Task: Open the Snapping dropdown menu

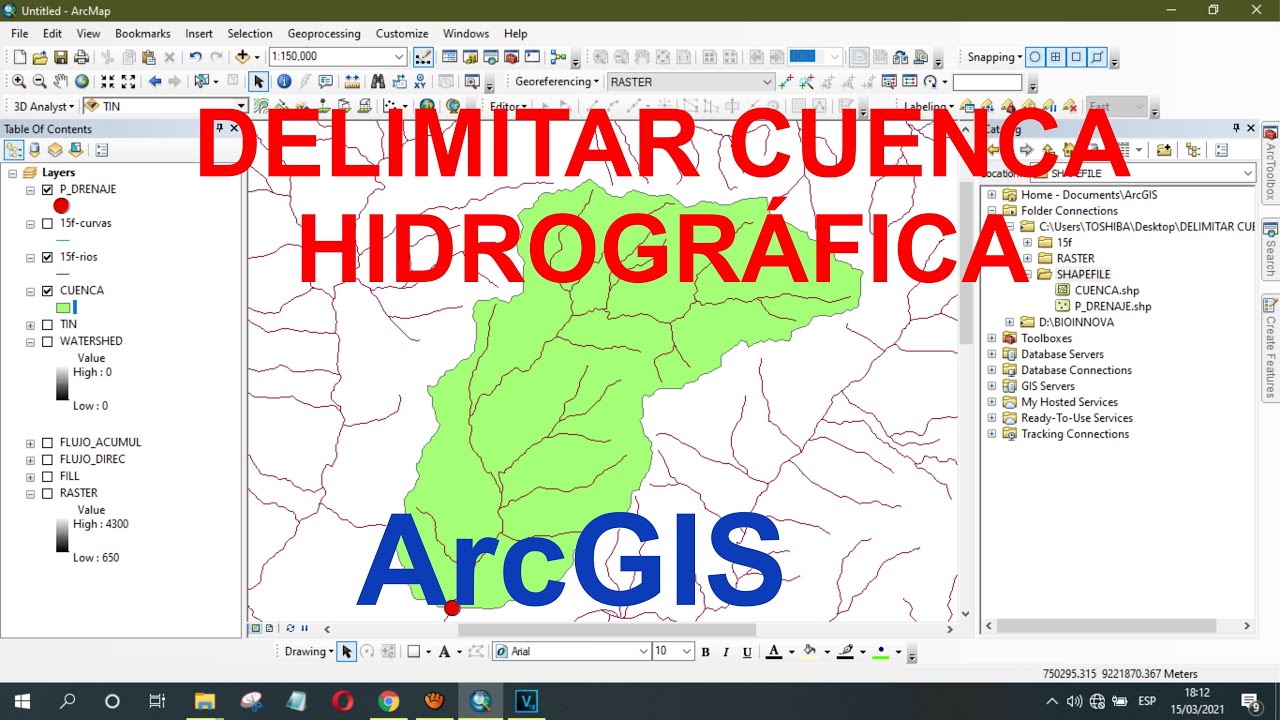Action: (995, 57)
